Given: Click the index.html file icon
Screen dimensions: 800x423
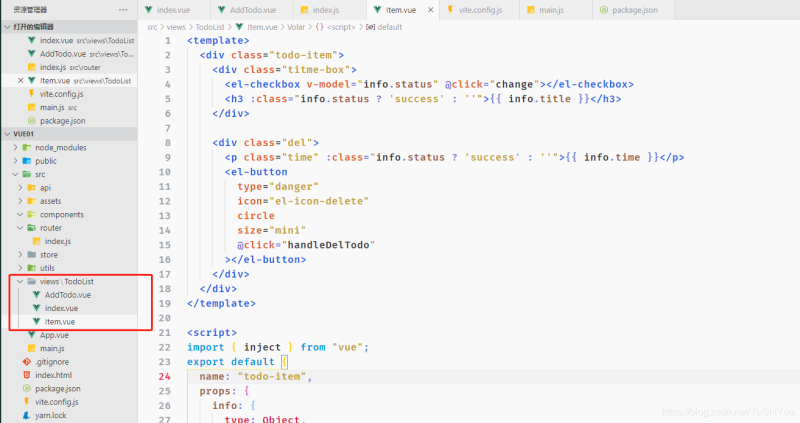Looking at the screenshot, I should (x=27, y=375).
